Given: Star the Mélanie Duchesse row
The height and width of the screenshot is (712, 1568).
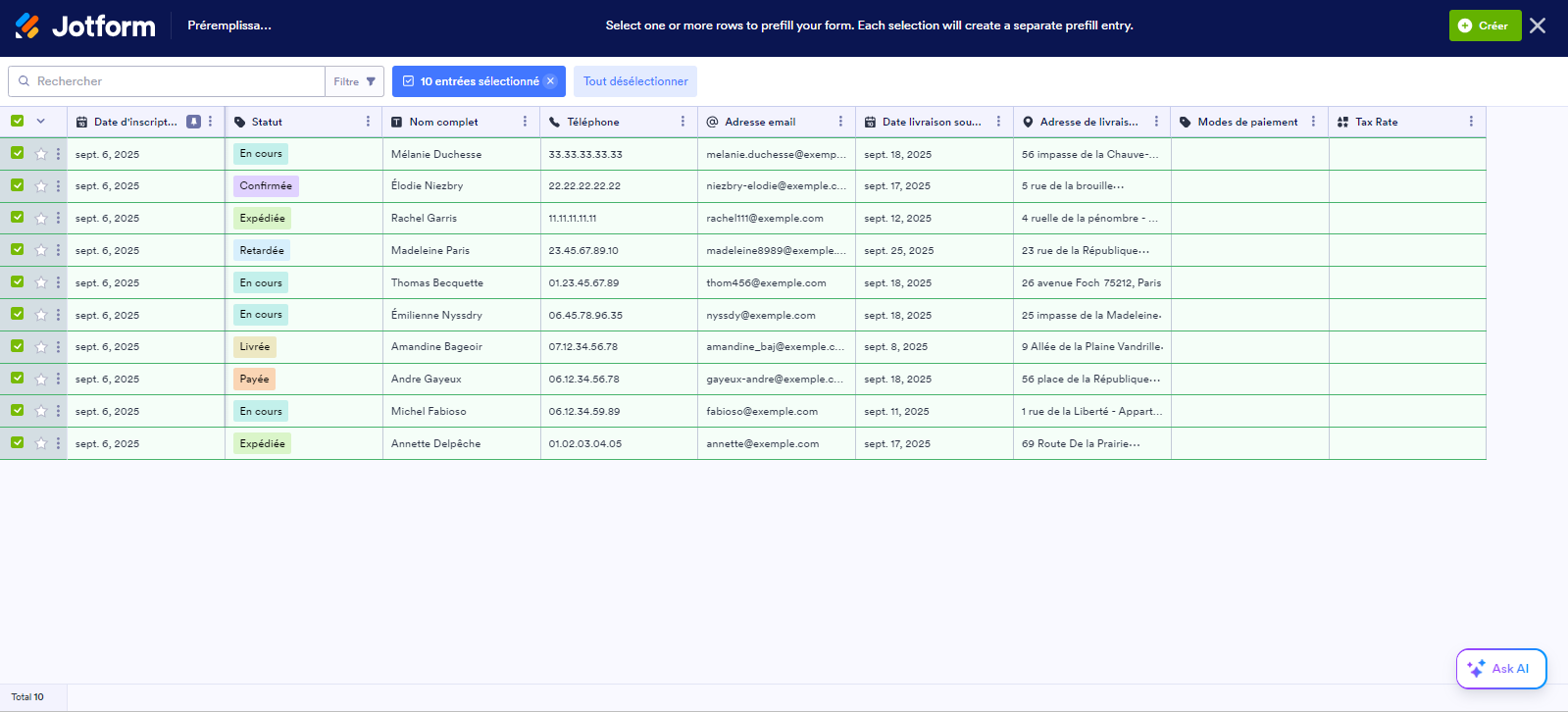Looking at the screenshot, I should tap(41, 154).
